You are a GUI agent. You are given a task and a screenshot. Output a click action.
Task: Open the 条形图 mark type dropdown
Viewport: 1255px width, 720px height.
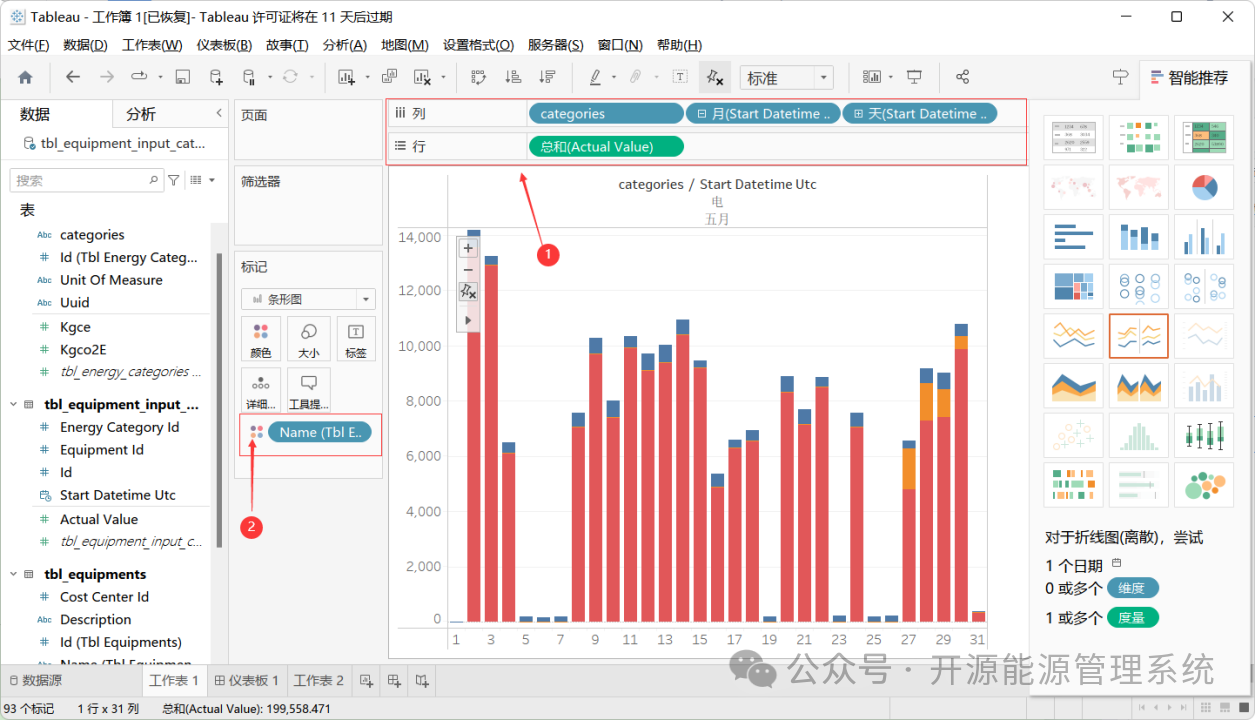pyautogui.click(x=308, y=299)
